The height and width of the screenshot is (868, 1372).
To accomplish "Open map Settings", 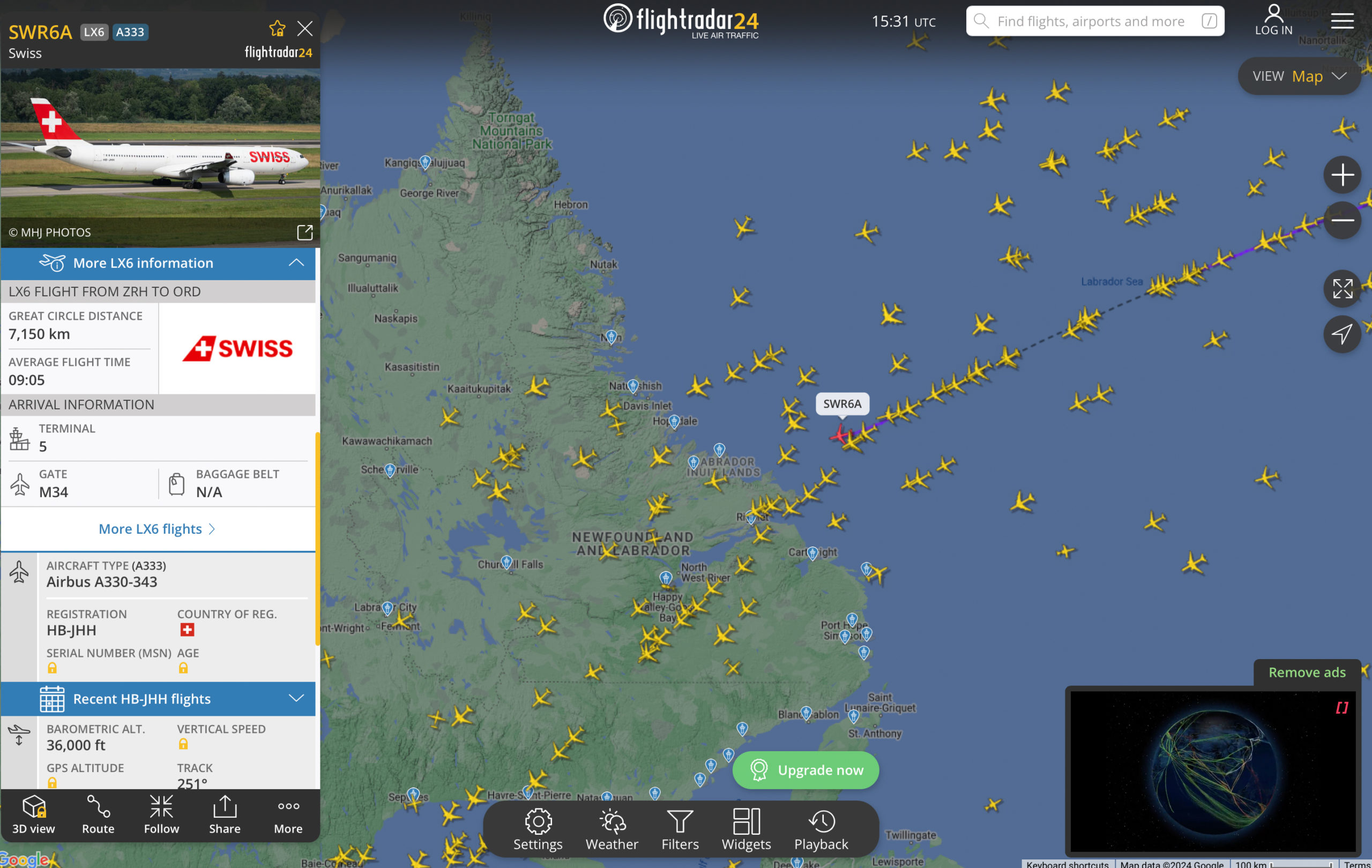I will point(538,829).
